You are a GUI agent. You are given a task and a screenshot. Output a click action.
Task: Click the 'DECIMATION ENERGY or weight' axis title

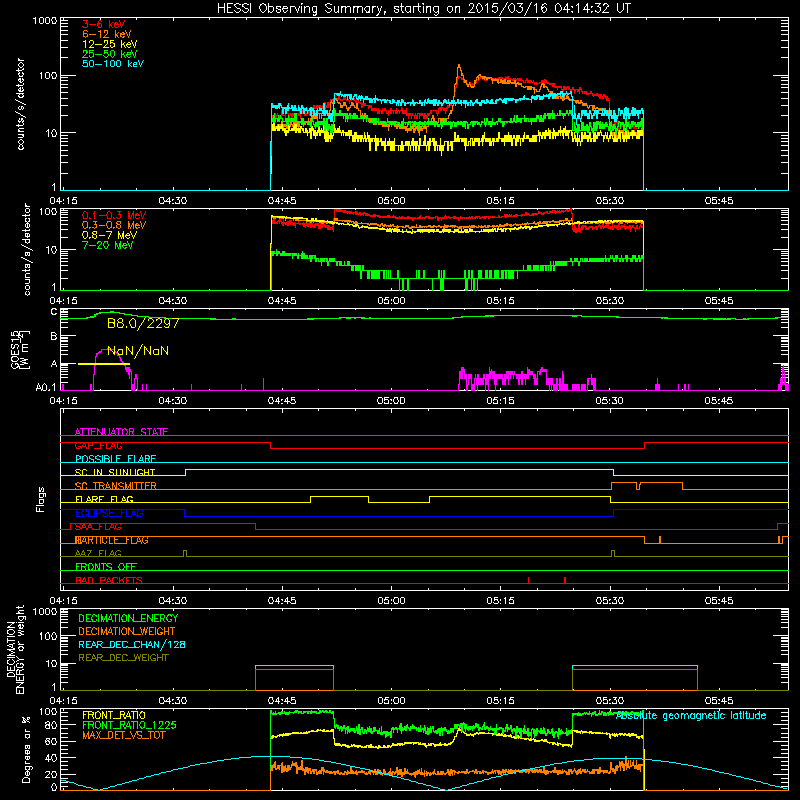click(15, 649)
